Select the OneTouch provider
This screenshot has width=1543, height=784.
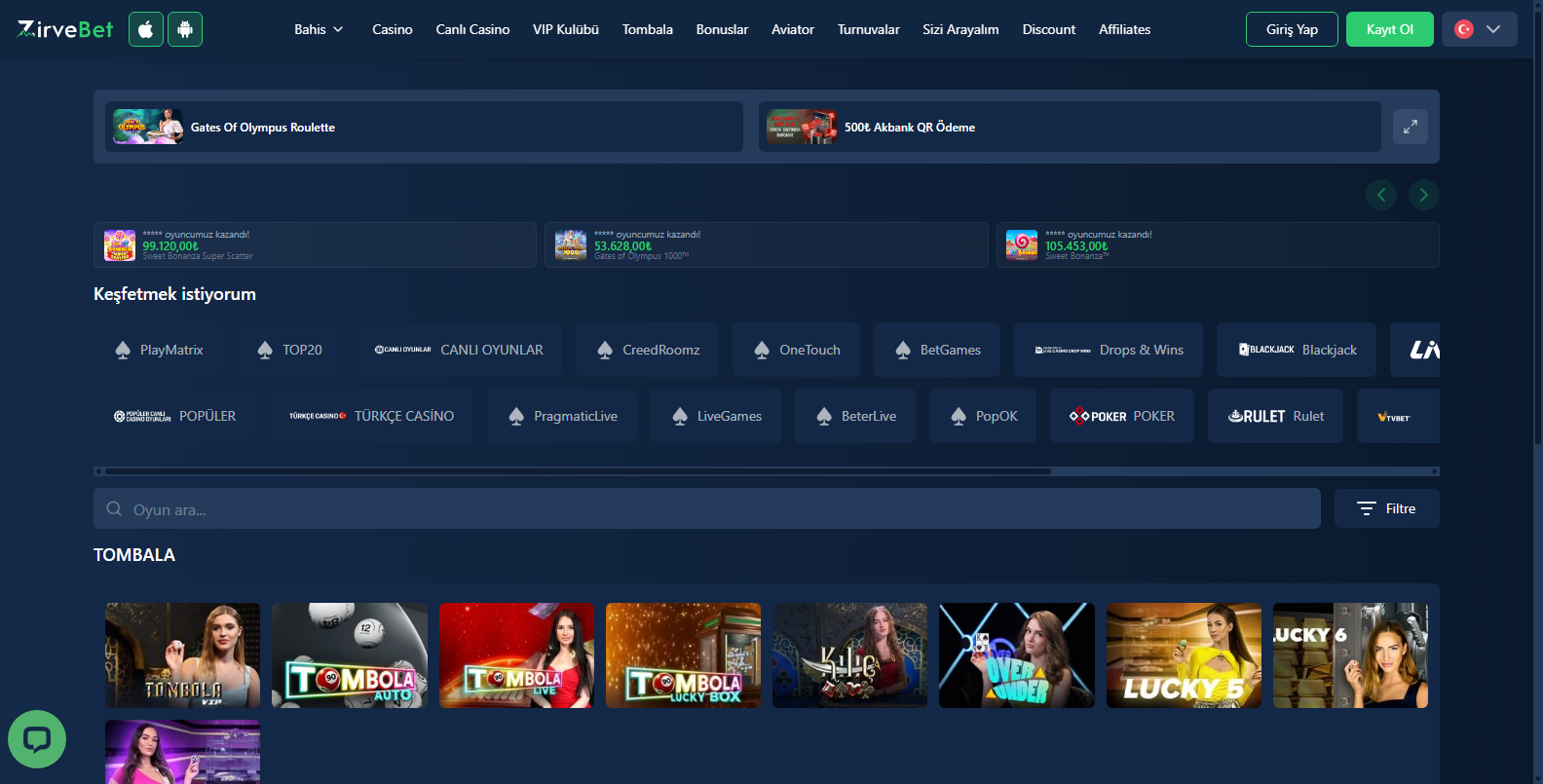[796, 350]
